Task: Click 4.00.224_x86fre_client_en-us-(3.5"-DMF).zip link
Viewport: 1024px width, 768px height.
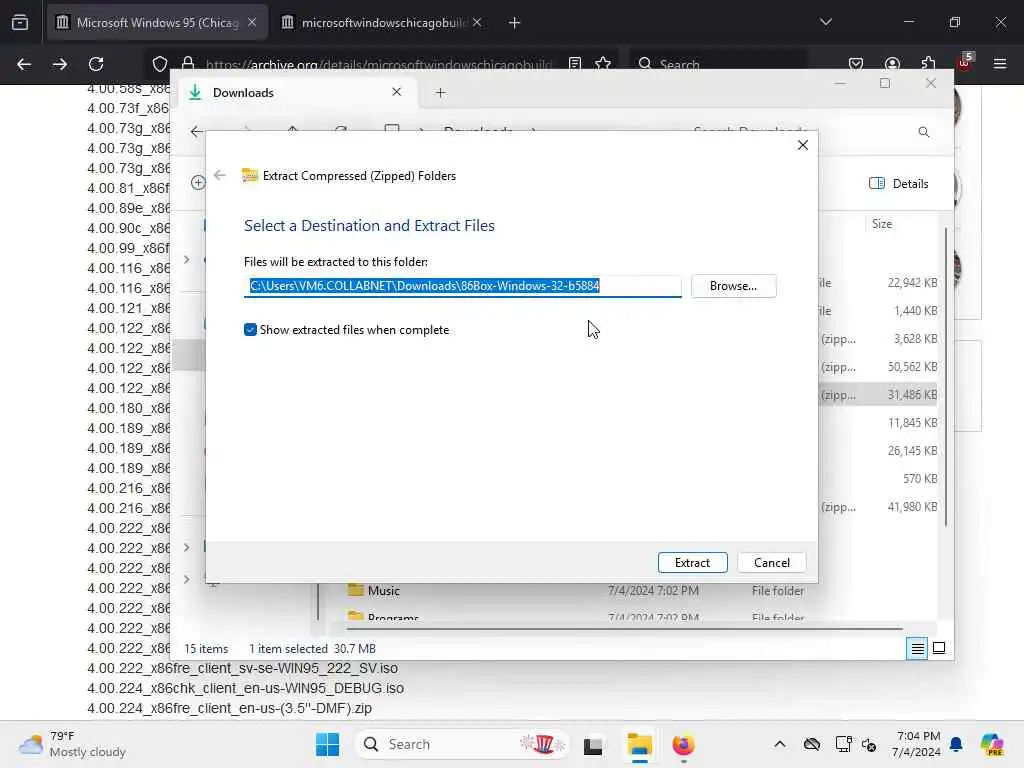Action: (x=230, y=708)
